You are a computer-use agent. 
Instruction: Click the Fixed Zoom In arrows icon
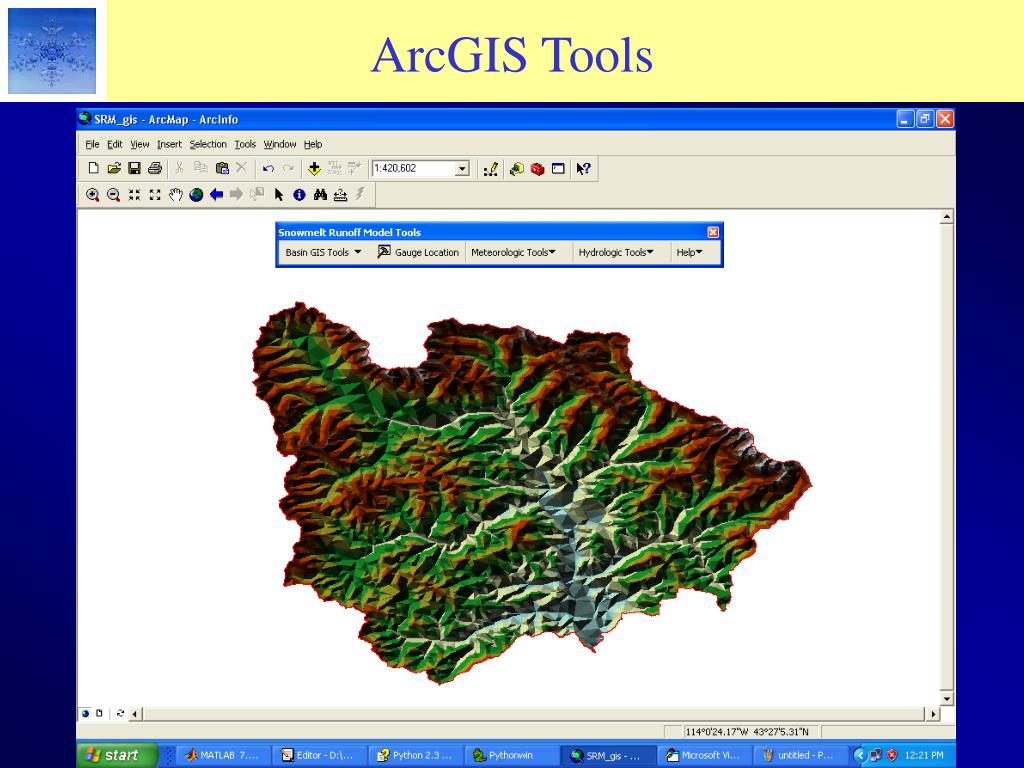coord(134,195)
